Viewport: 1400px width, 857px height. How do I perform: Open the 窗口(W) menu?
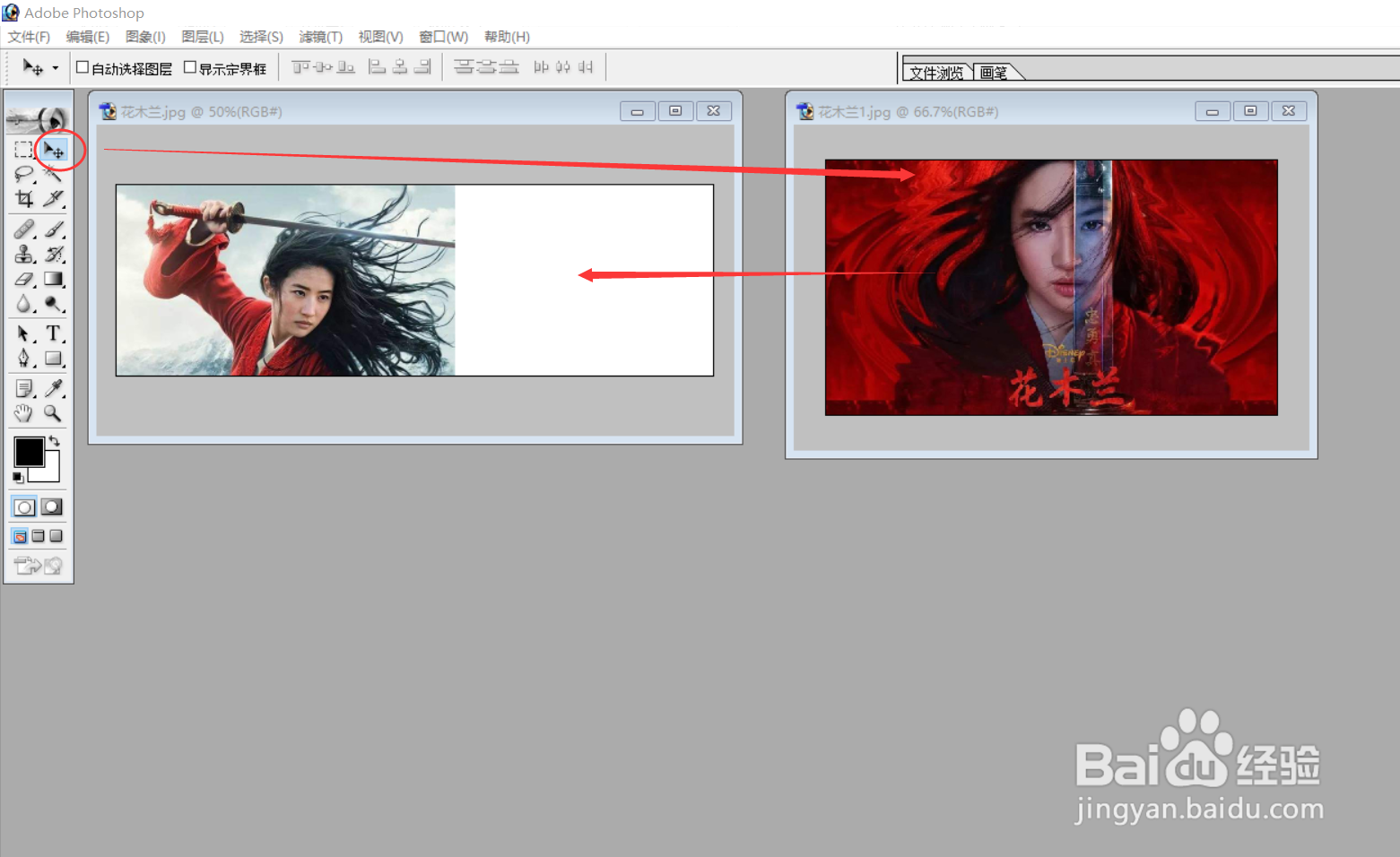tap(444, 37)
